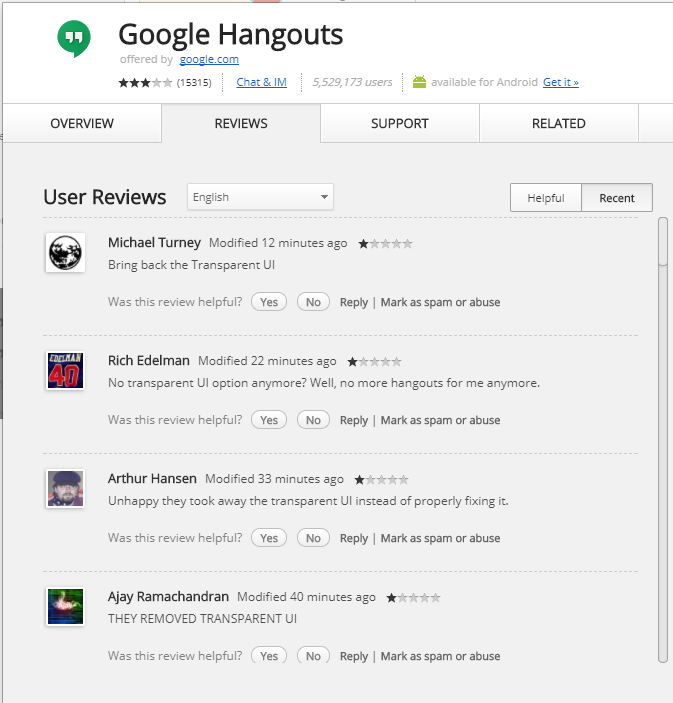Mark Michael Turney's review as spam or abuse
673x703 pixels.
(x=440, y=302)
